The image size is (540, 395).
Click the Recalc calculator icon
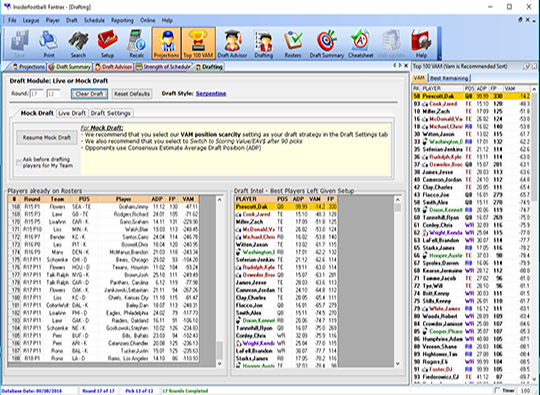137,43
